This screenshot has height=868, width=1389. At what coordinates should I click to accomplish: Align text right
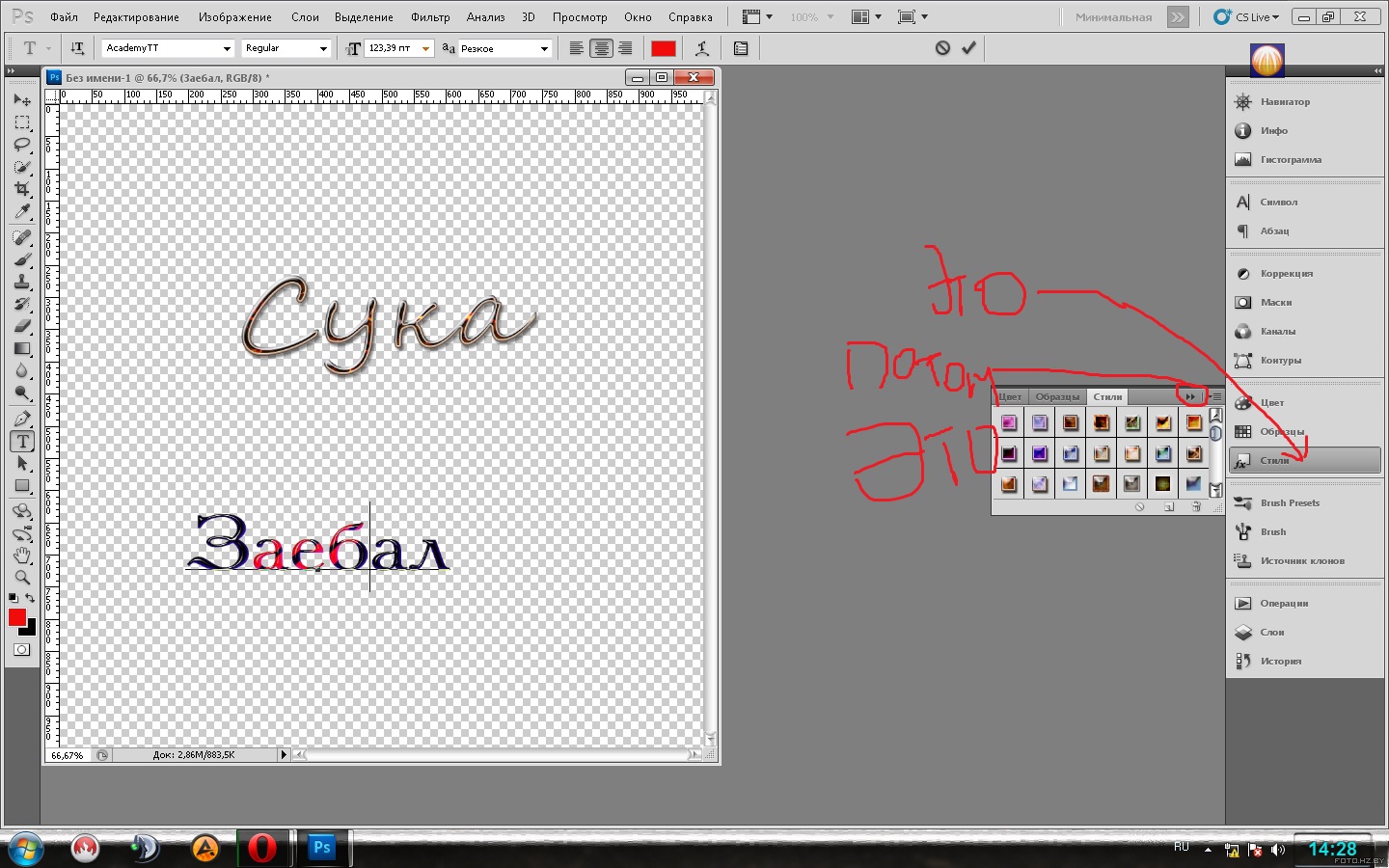tap(625, 48)
